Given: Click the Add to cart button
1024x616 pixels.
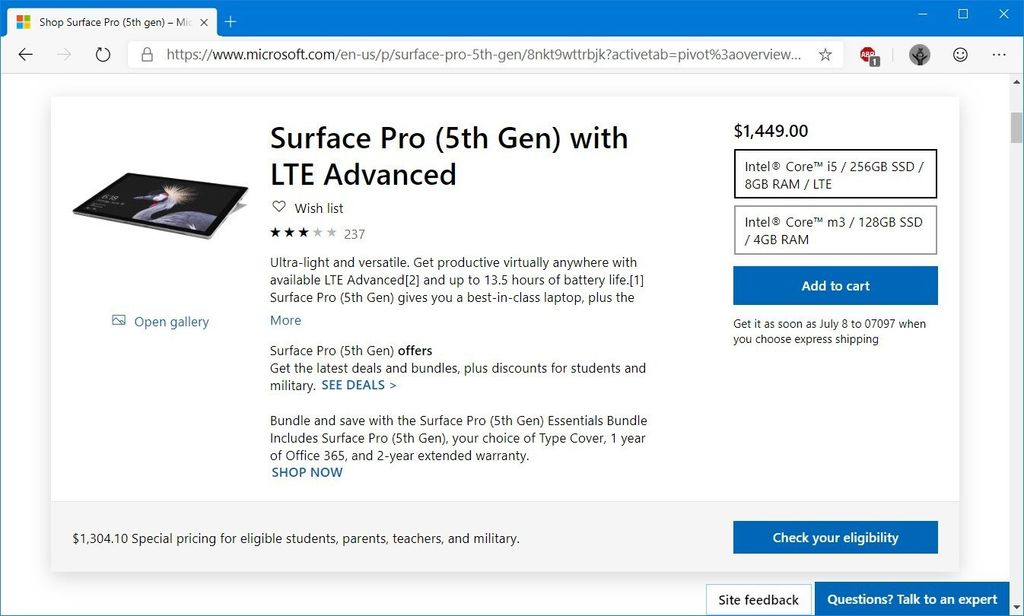Looking at the screenshot, I should pyautogui.click(x=835, y=285).
